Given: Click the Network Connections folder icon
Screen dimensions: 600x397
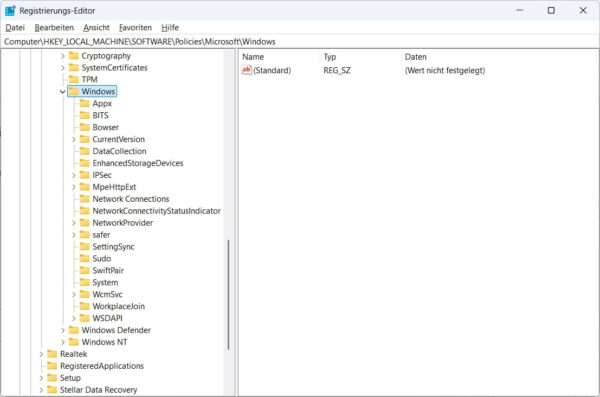Looking at the screenshot, I should (85, 199).
